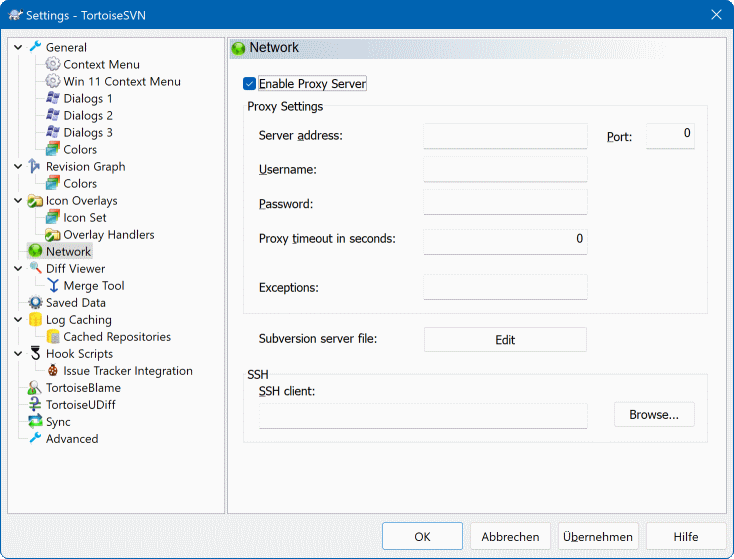Click the Merge Tool icon

click(x=53, y=285)
